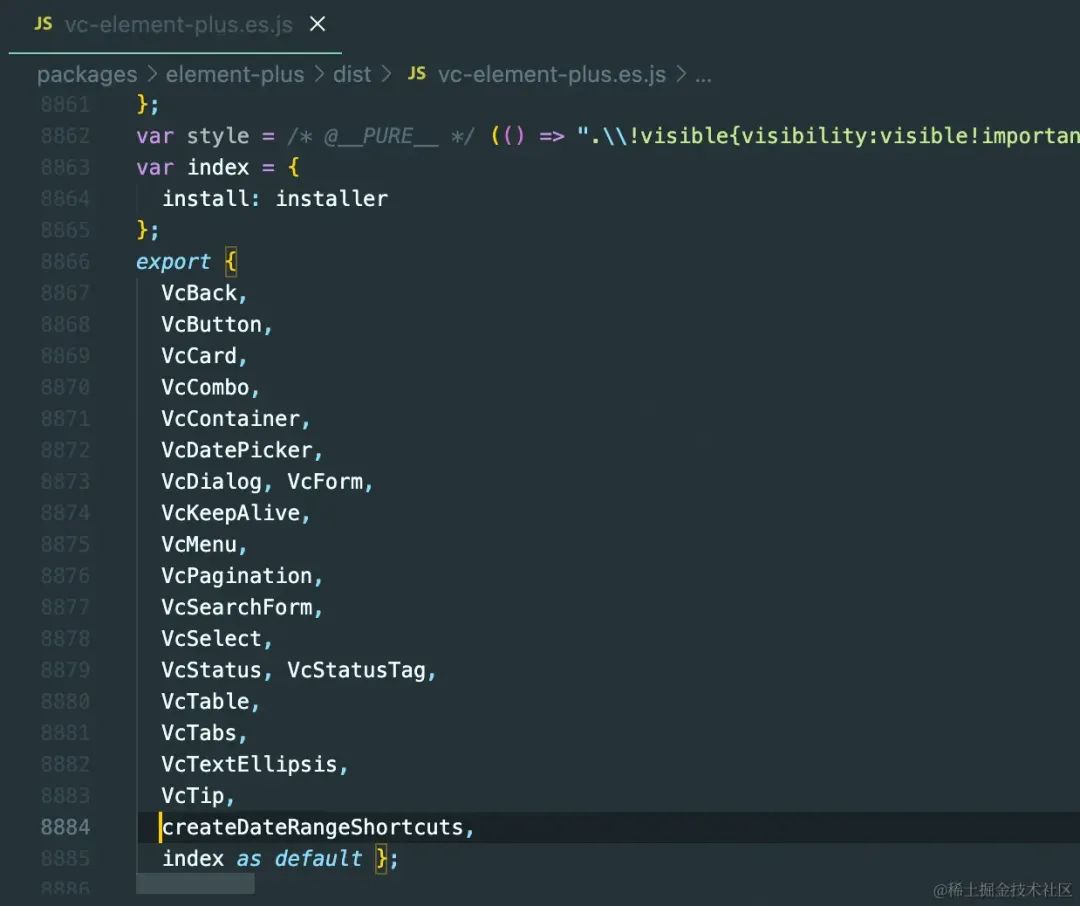Close the vc-element-plus.es.js editor tab
Image resolution: width=1080 pixels, height=906 pixels.
317,24
